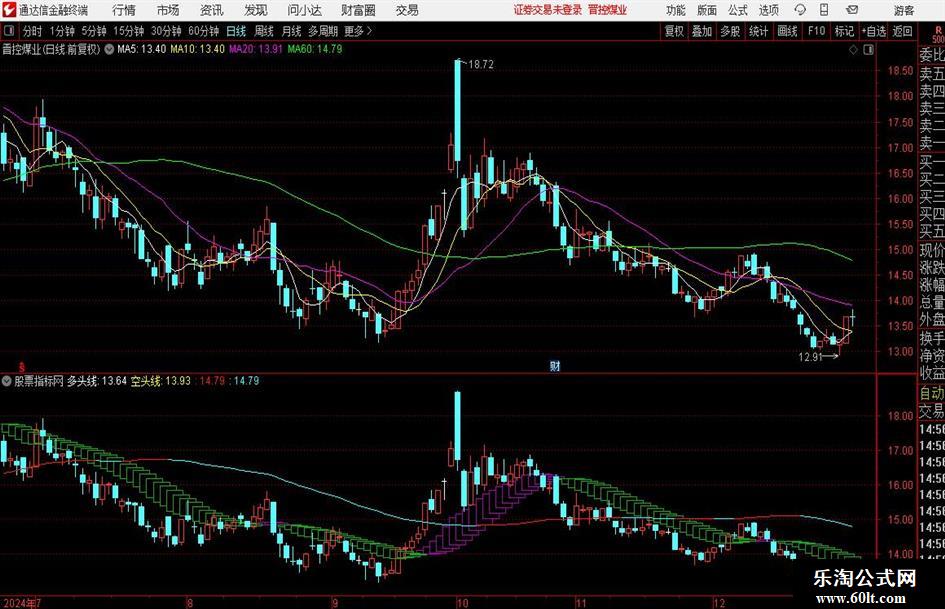Click the 叠加 overlay button

[x=702, y=31]
